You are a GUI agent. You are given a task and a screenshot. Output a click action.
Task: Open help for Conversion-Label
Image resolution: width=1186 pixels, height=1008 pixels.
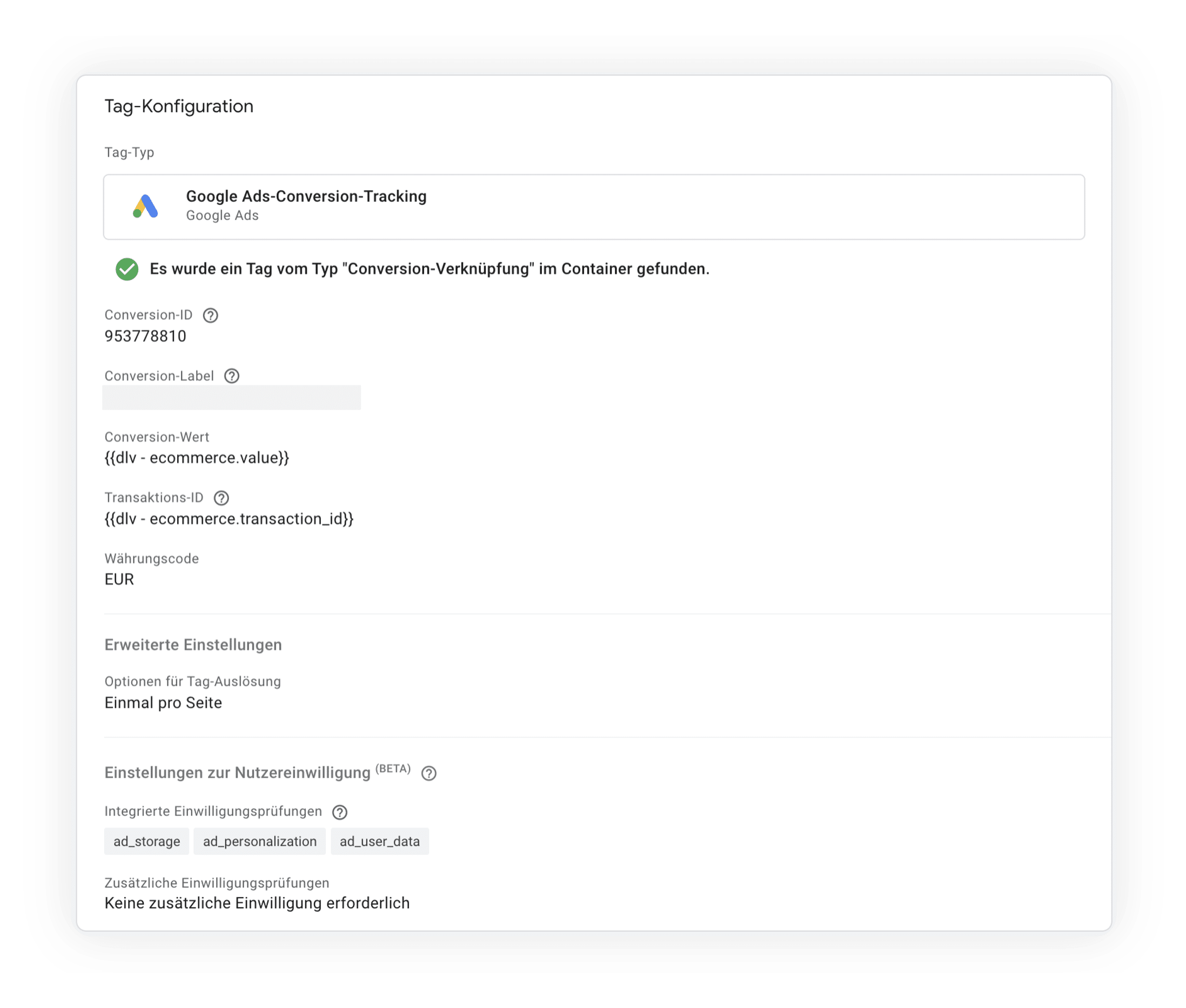[231, 376]
